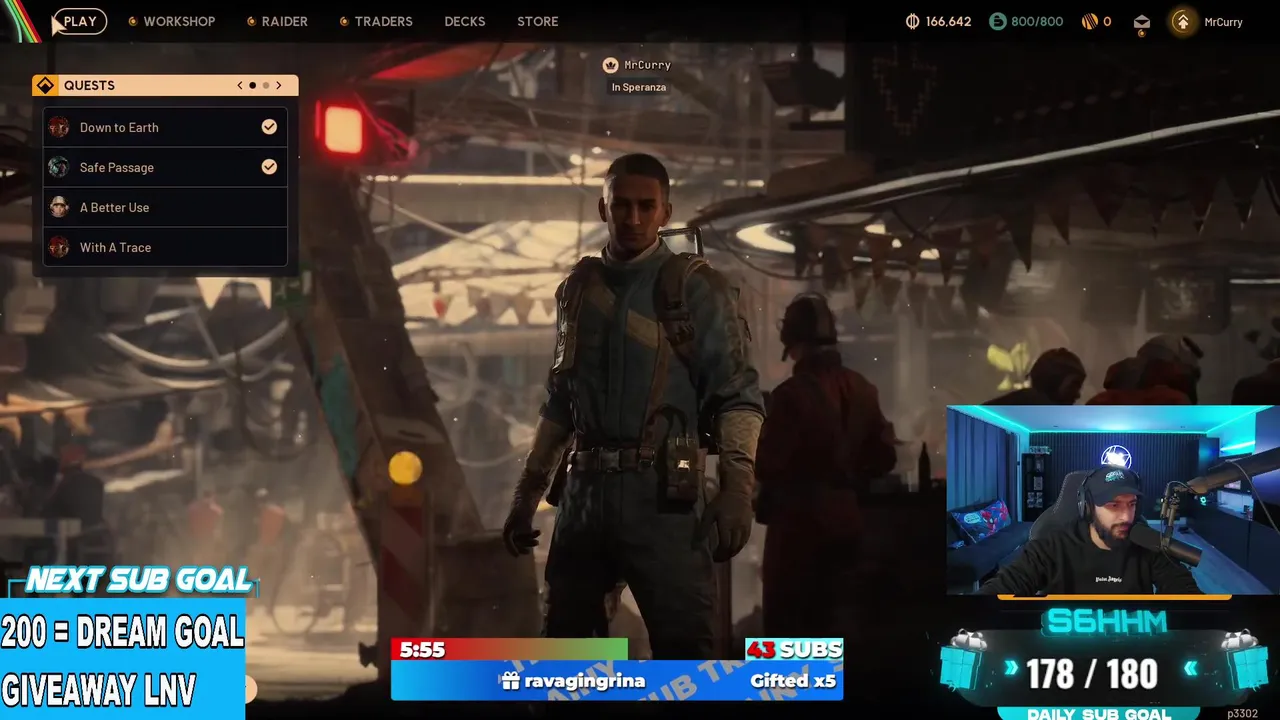Viewport: 1280px width, 720px height.
Task: Select the second quest page dot
Action: pyautogui.click(x=266, y=85)
